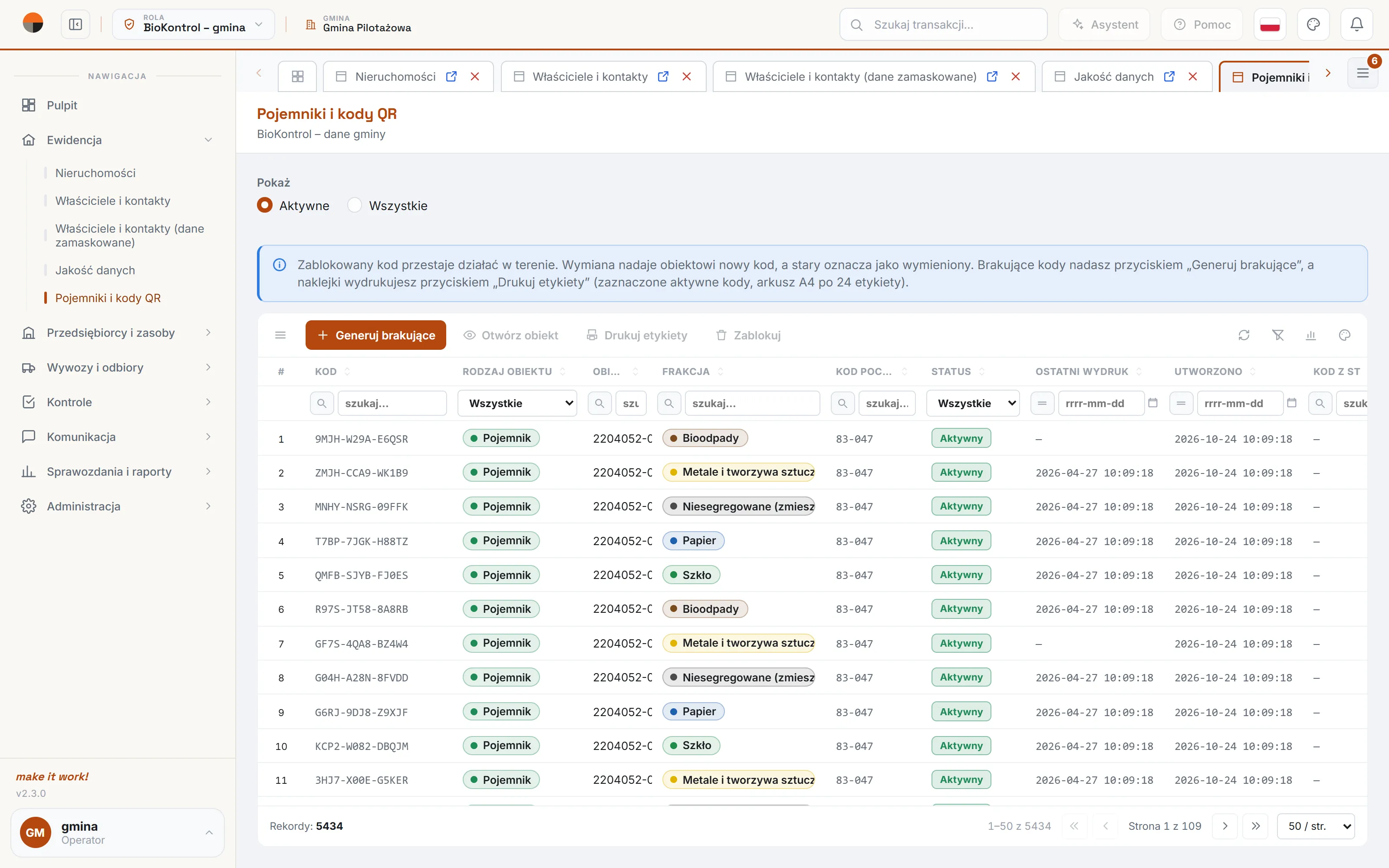
Task: Click the Generuj brakujące button
Action: click(376, 335)
